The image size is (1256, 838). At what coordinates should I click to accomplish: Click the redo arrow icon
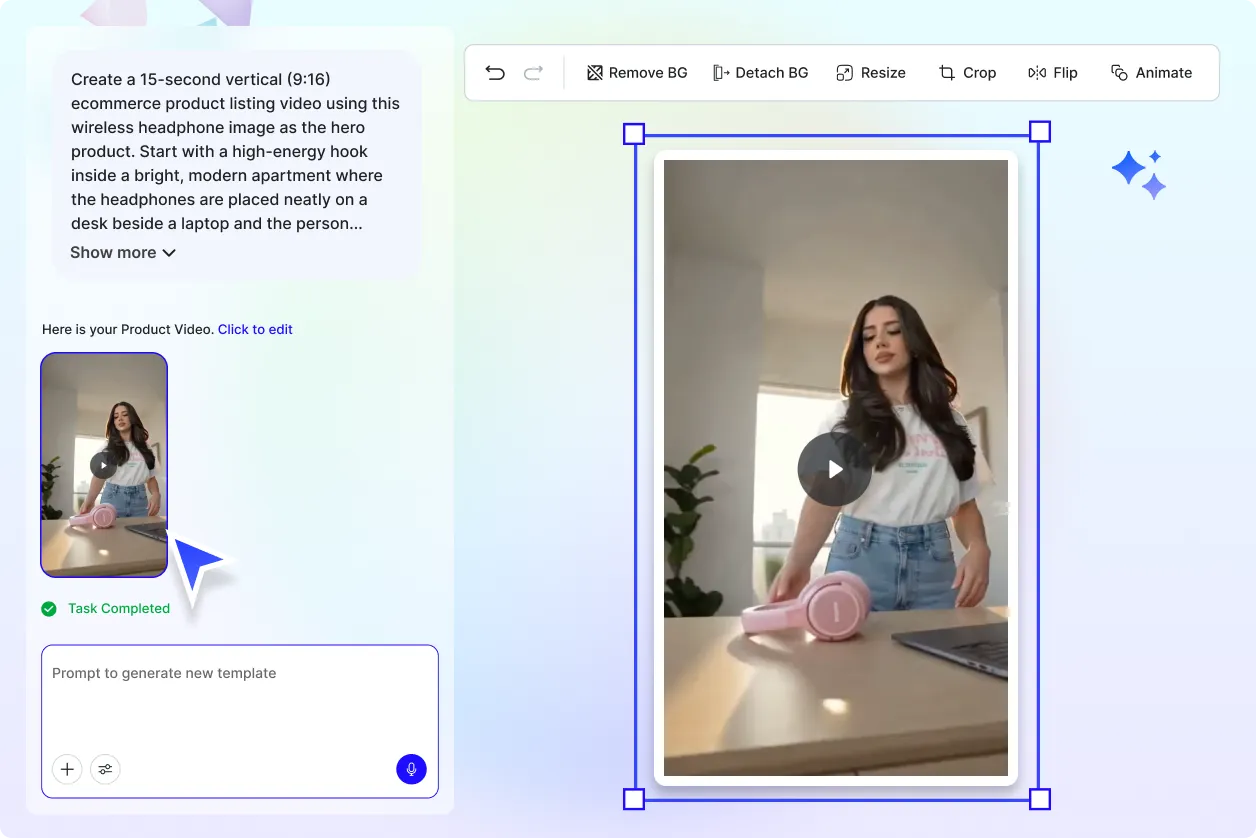533,73
